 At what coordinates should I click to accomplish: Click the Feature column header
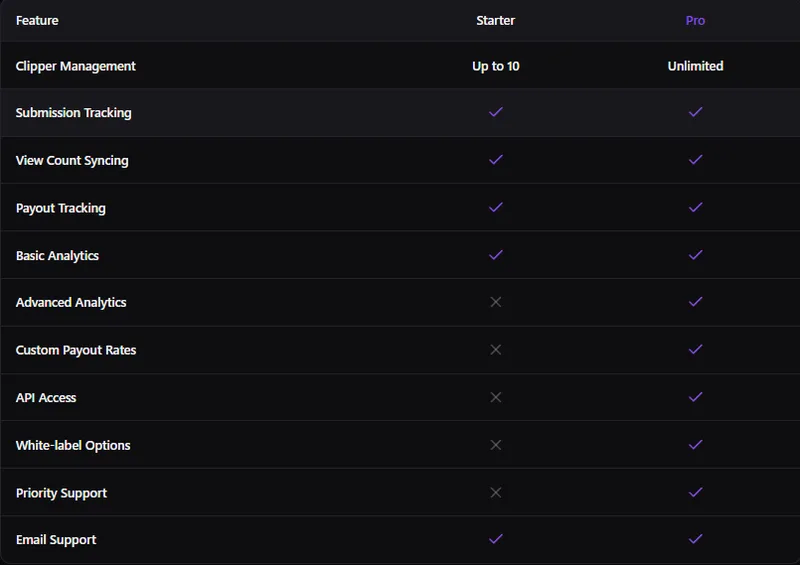[37, 20]
